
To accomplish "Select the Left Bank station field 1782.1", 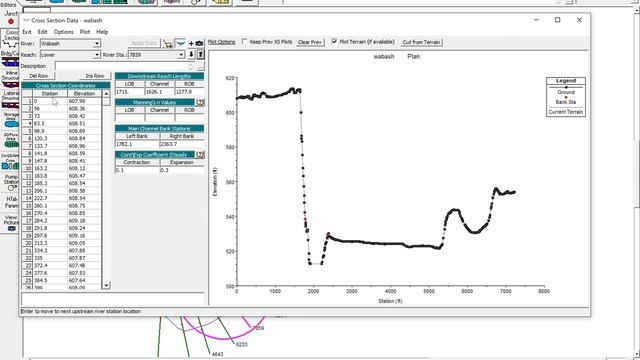I will click(x=137, y=144).
